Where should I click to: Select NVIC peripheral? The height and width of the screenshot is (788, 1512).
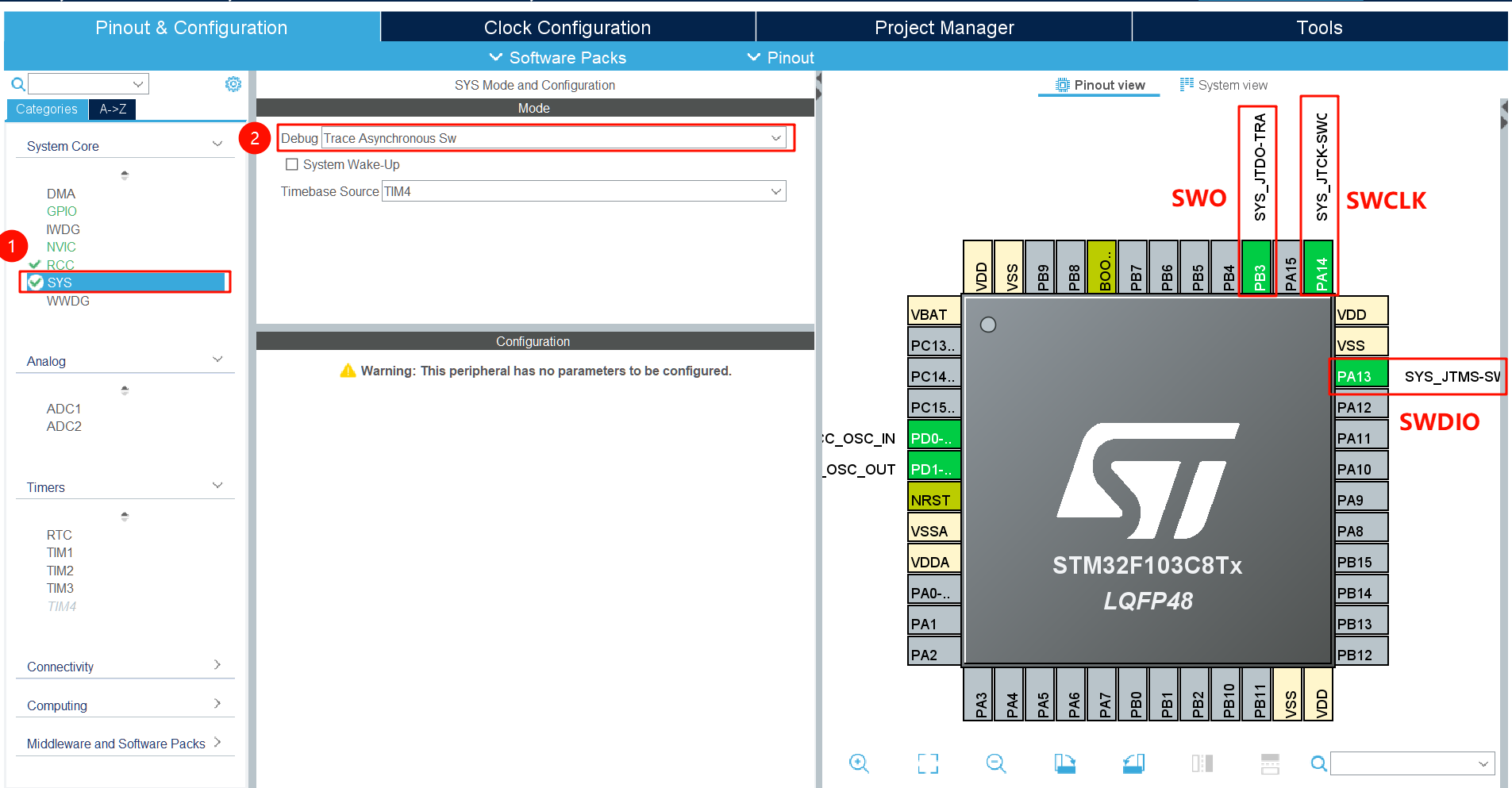coord(61,247)
